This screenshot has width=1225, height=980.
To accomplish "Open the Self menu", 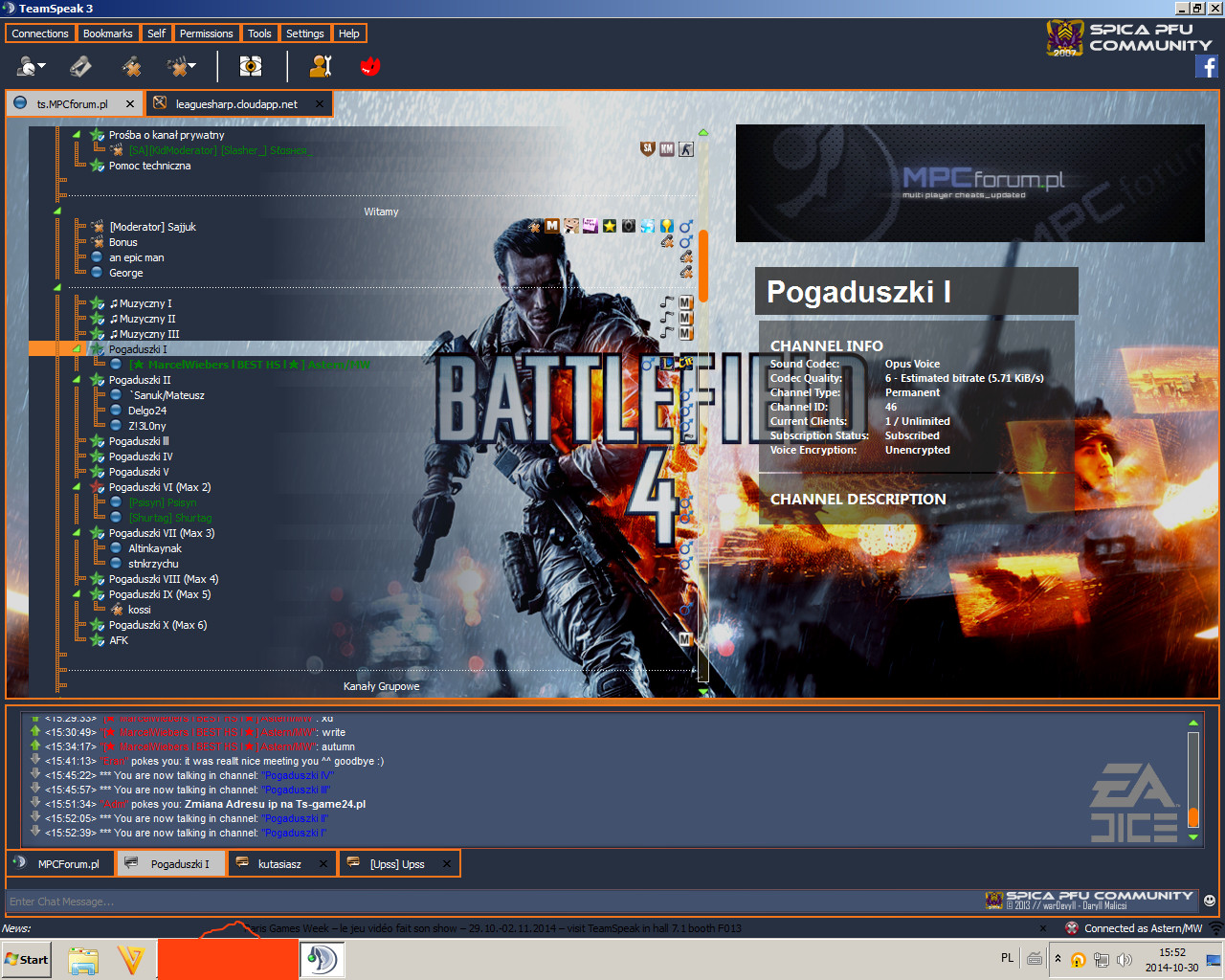I will (x=157, y=33).
